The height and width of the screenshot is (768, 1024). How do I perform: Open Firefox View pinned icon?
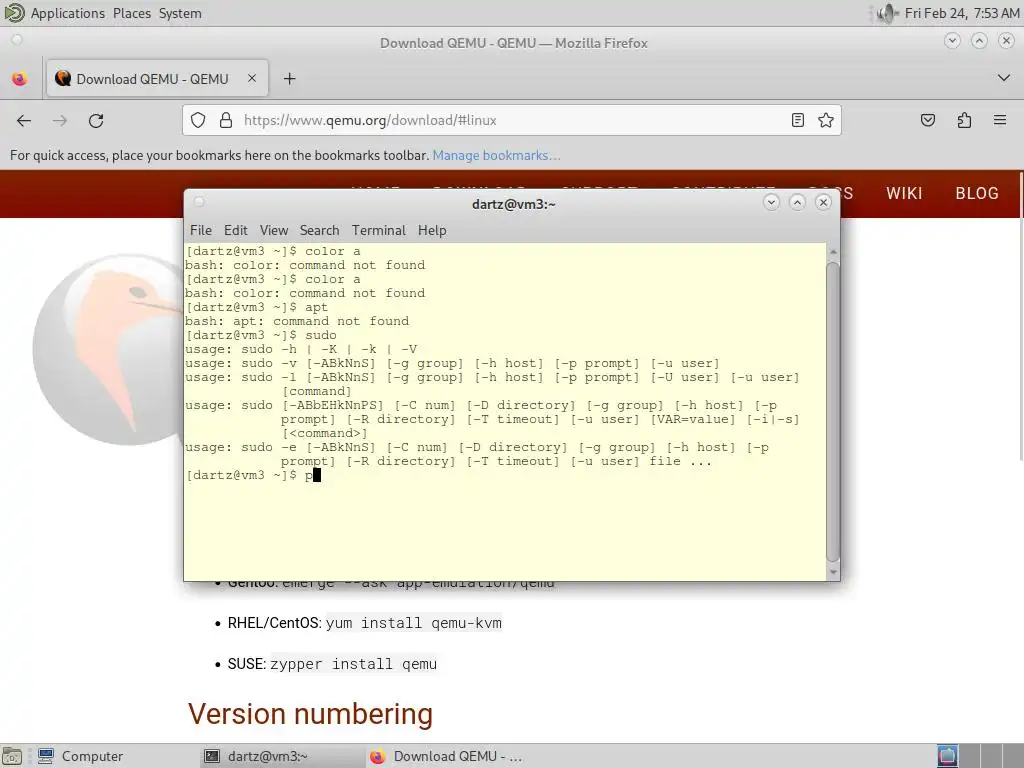(20, 79)
